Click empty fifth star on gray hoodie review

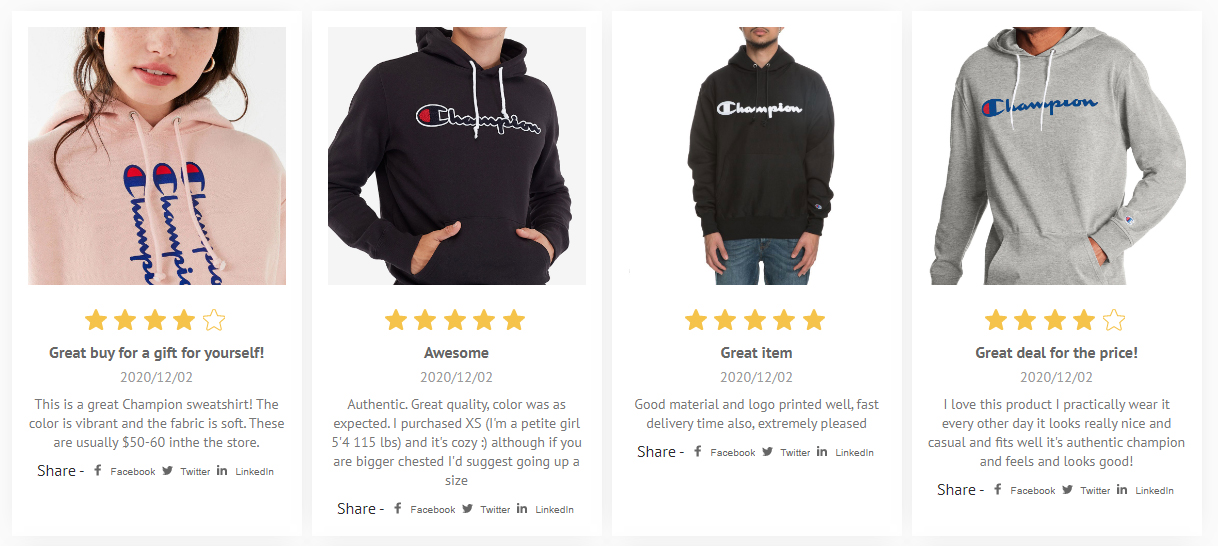(1114, 320)
